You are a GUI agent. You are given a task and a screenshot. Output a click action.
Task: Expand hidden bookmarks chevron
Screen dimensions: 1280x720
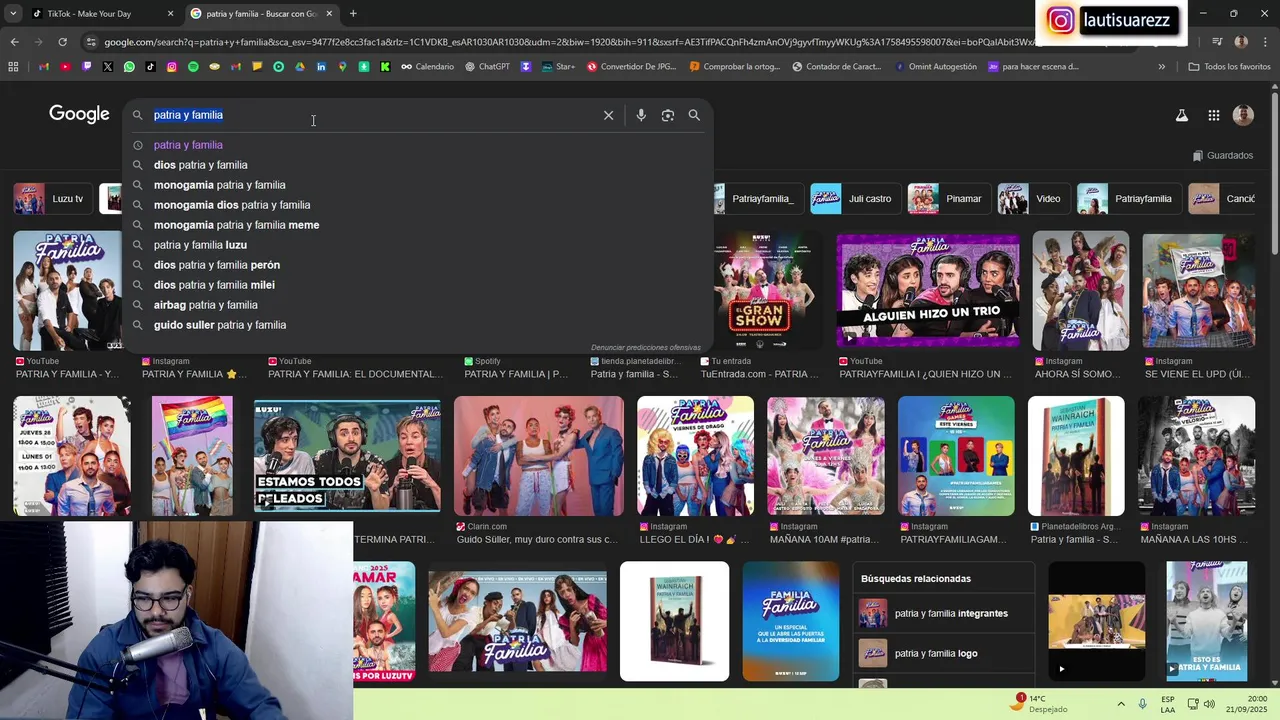(1161, 67)
